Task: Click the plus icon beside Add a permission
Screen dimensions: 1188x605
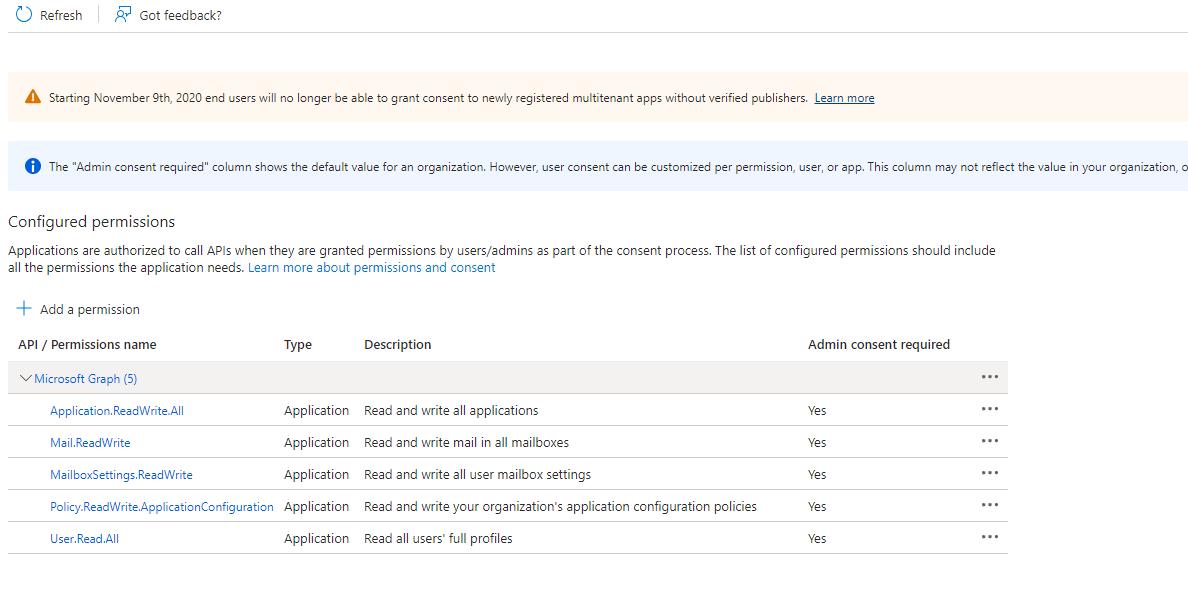Action: pyautogui.click(x=24, y=308)
